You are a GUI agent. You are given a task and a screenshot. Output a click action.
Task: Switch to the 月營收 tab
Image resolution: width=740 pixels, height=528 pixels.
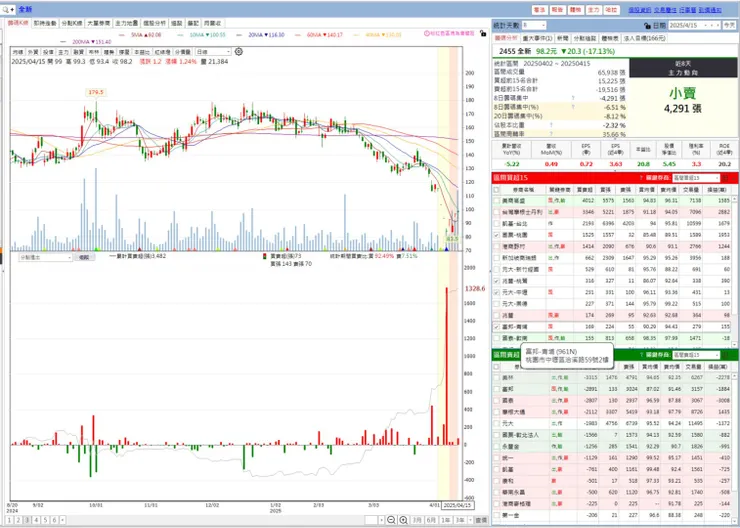(x=214, y=23)
